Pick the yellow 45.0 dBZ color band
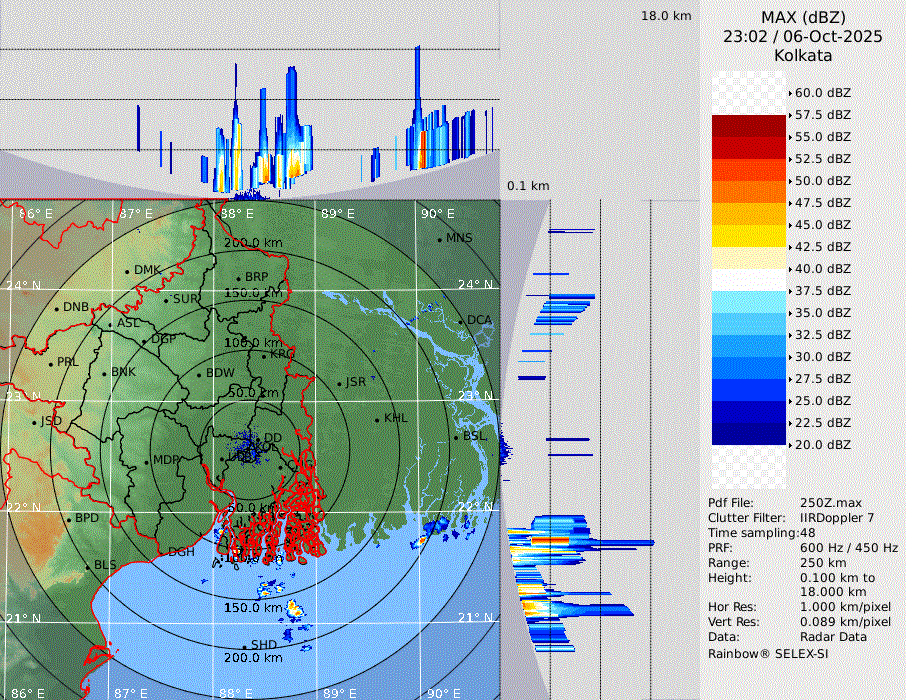 coord(749,235)
